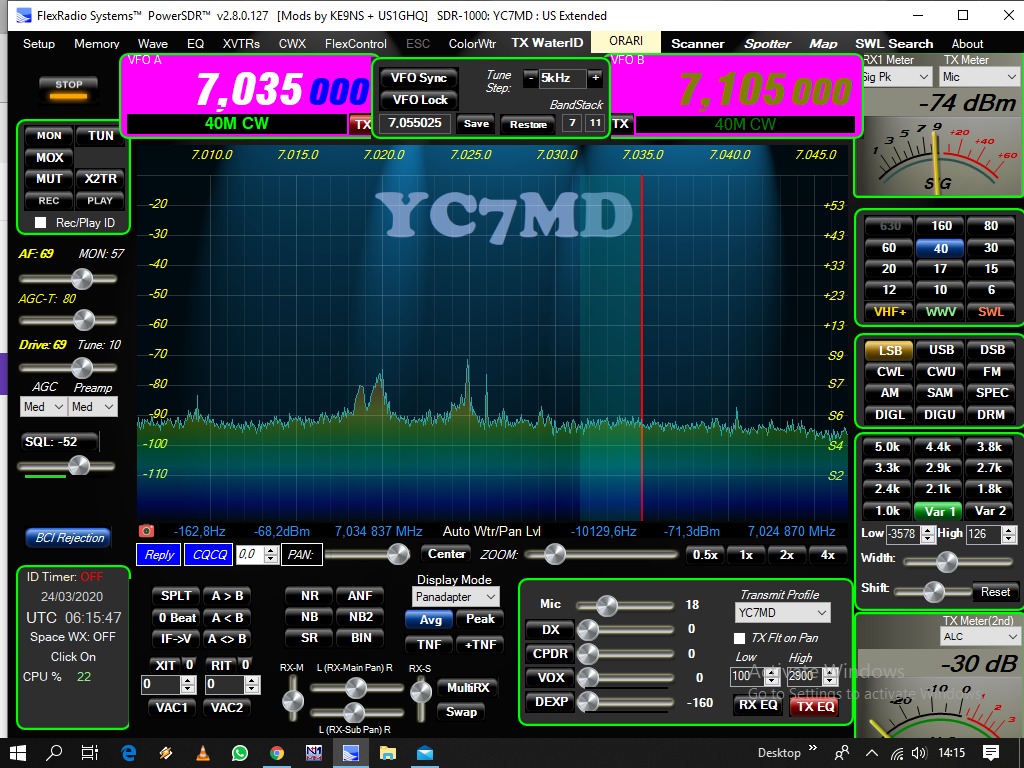Image resolution: width=1024 pixels, height=768 pixels.
Task: Open the notification center icon
Action: 991,753
